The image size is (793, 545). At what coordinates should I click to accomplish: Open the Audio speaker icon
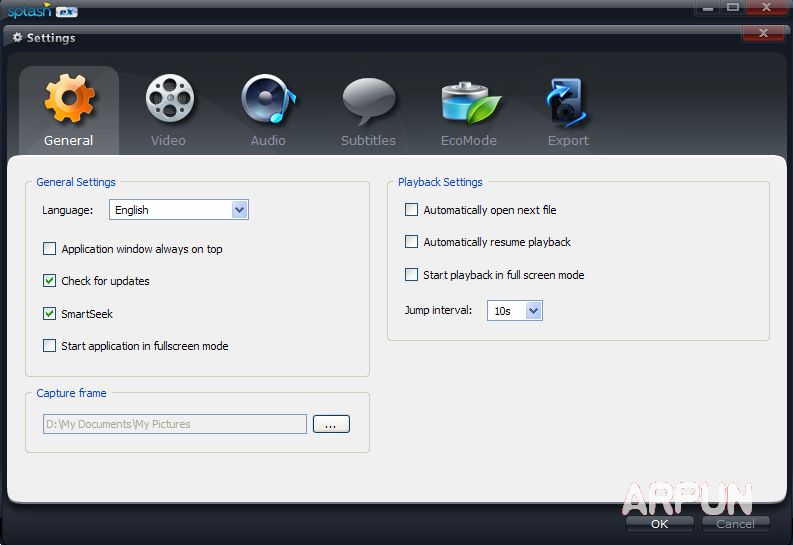pos(268,100)
